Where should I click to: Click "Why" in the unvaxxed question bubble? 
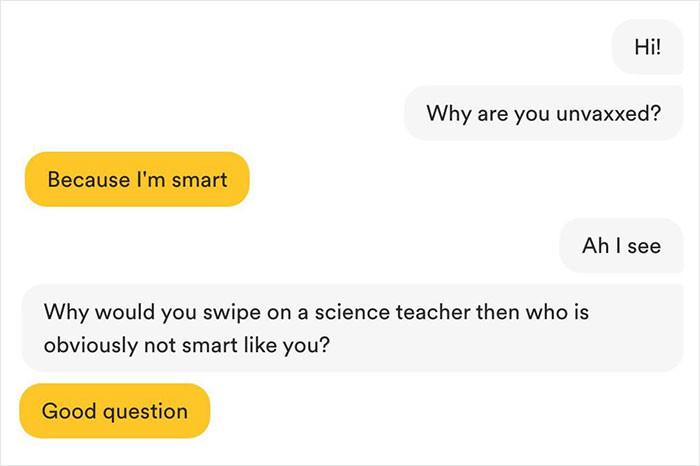444,111
